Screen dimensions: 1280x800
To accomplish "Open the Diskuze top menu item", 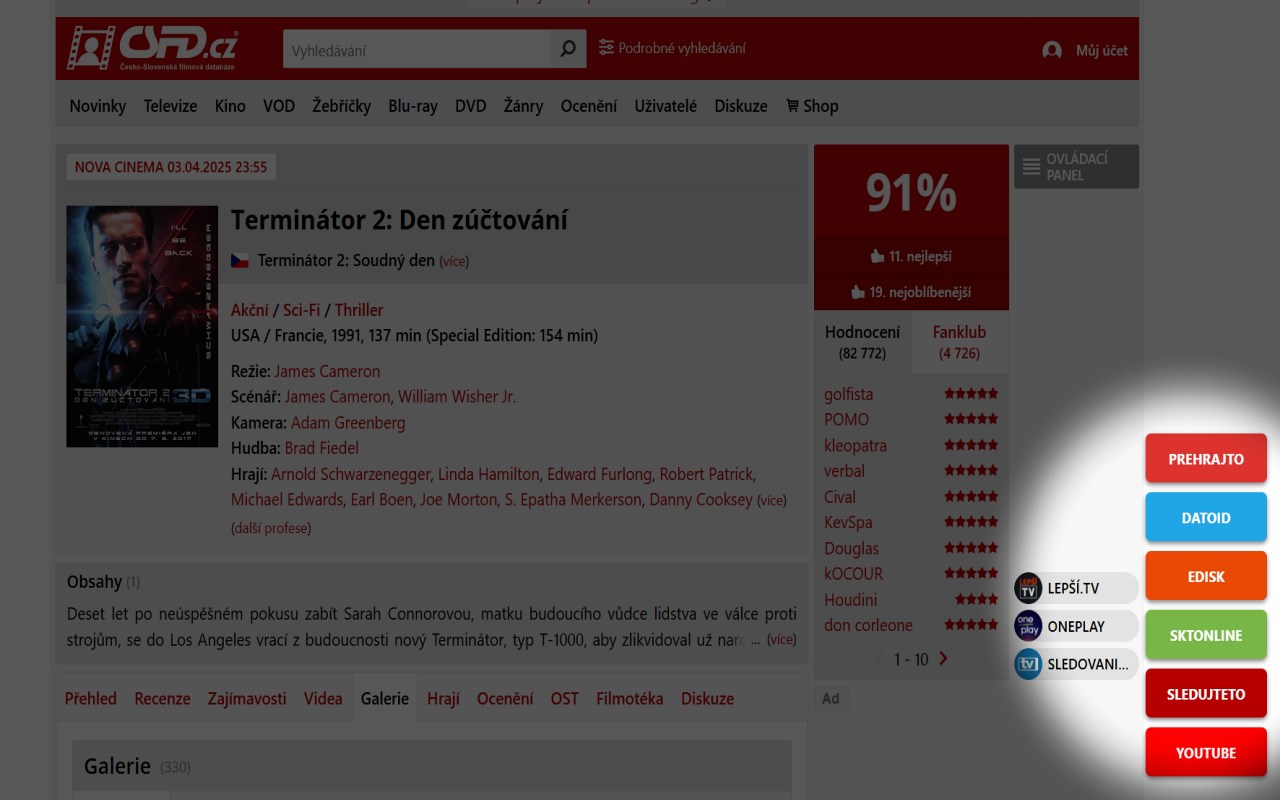I will tap(741, 105).
